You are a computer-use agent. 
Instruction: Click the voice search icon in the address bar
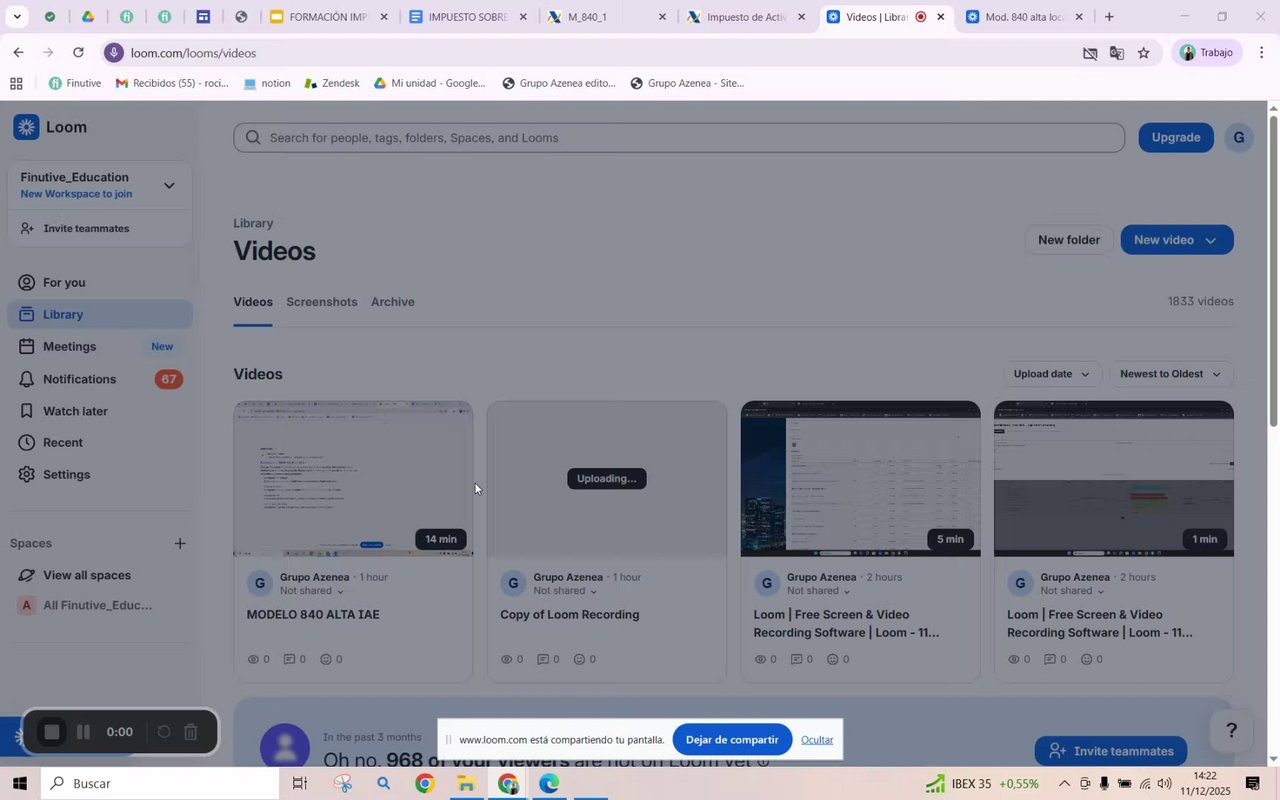(115, 53)
